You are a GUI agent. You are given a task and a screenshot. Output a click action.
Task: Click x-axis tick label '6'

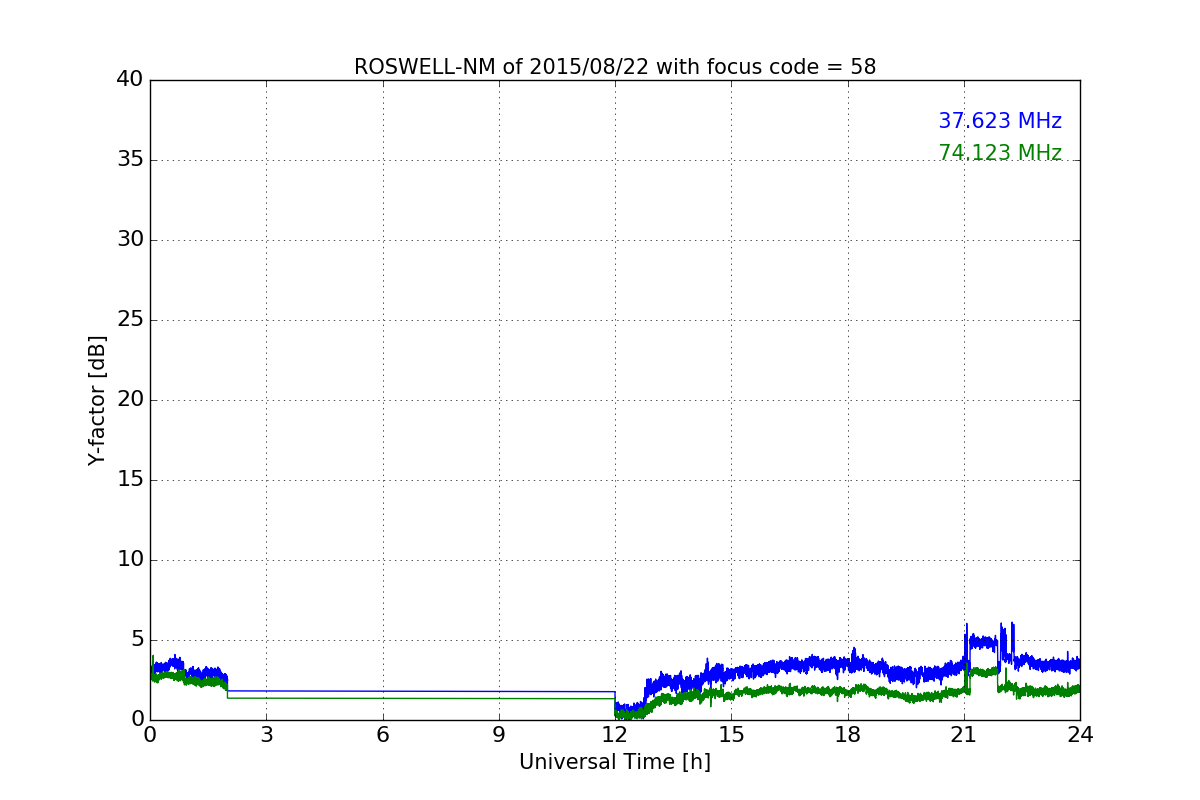coord(383,734)
